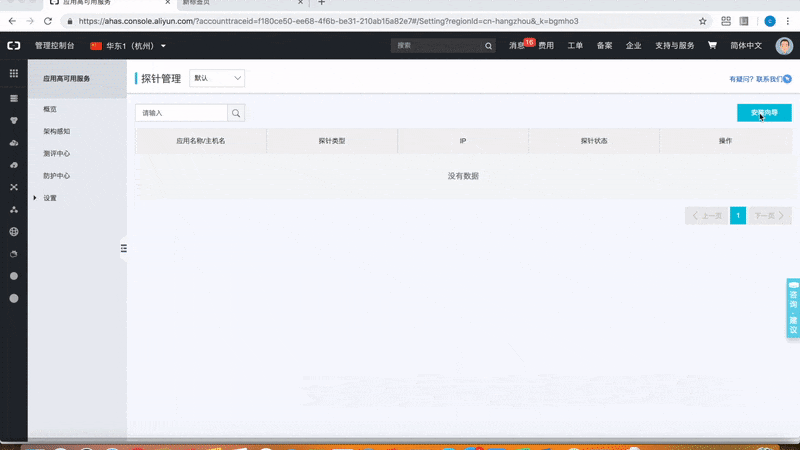The width and height of the screenshot is (800, 450).
Task: Click the 有疑问？联系我们 link
Action: [x=757, y=78]
